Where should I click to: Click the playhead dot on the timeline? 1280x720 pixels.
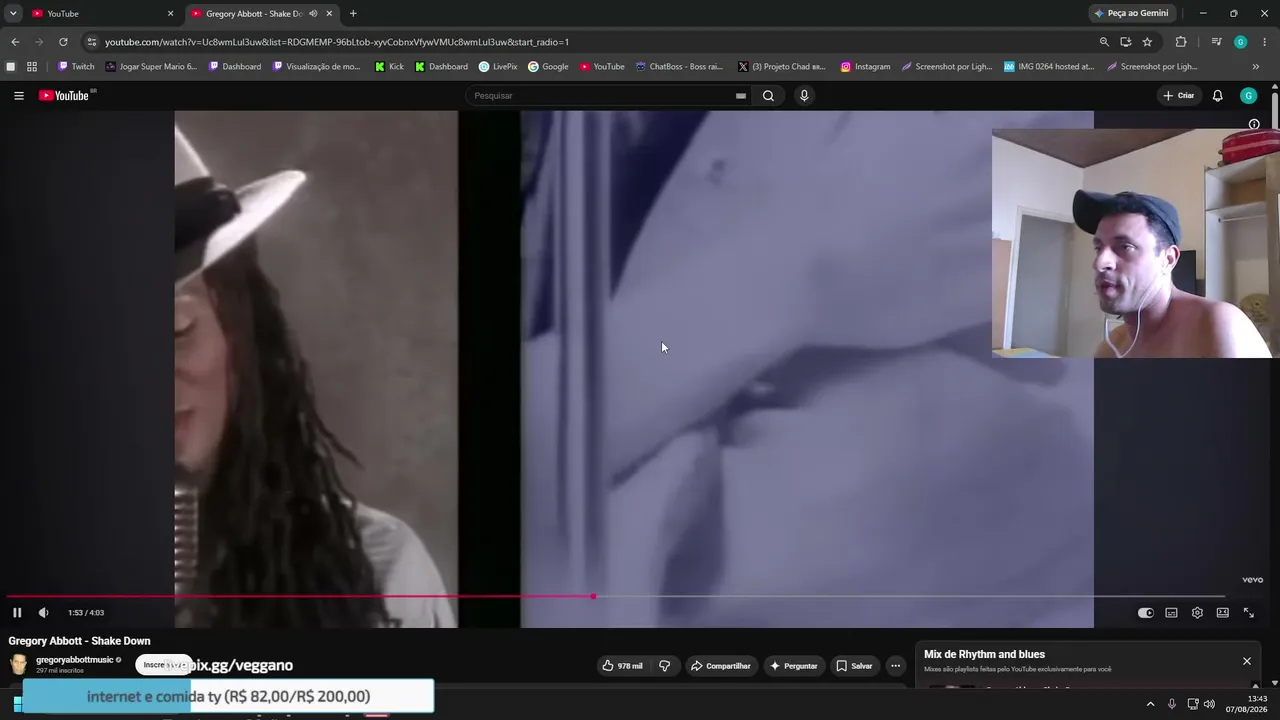(593, 596)
